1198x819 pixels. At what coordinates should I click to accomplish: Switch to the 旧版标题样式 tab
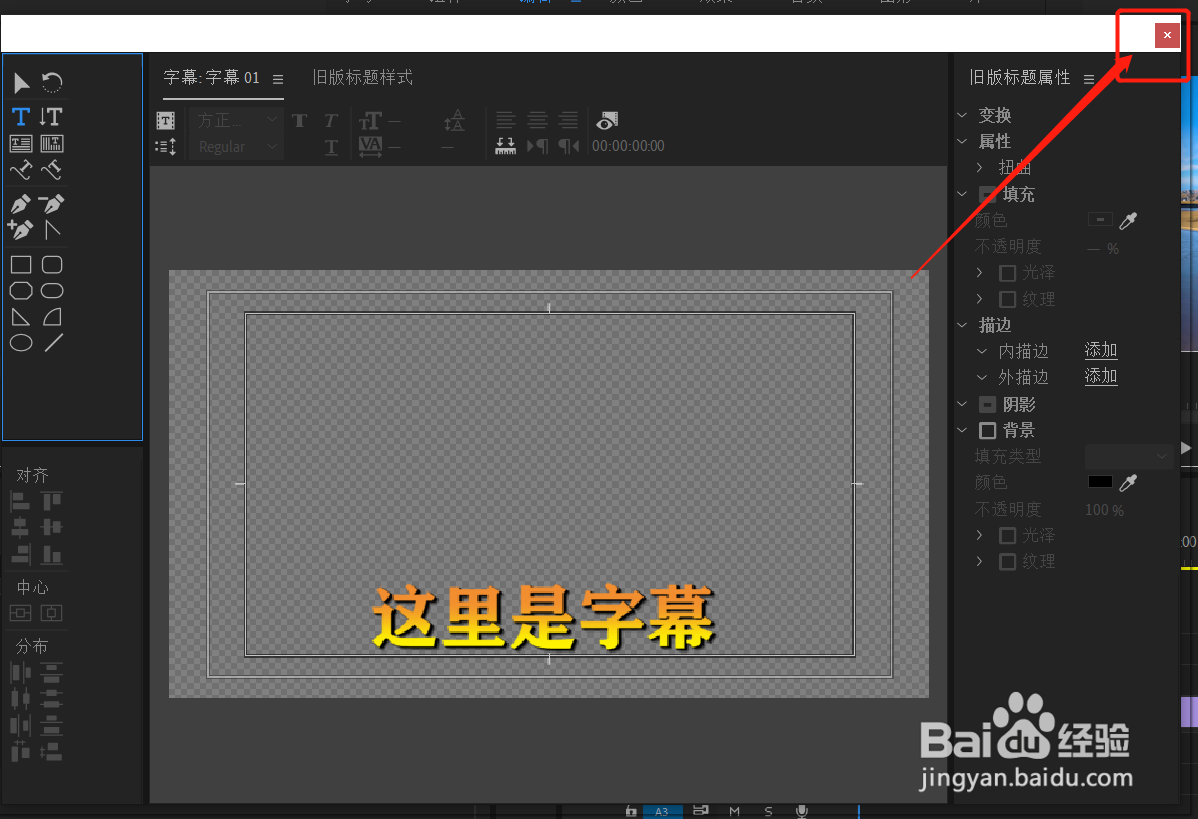pyautogui.click(x=363, y=78)
